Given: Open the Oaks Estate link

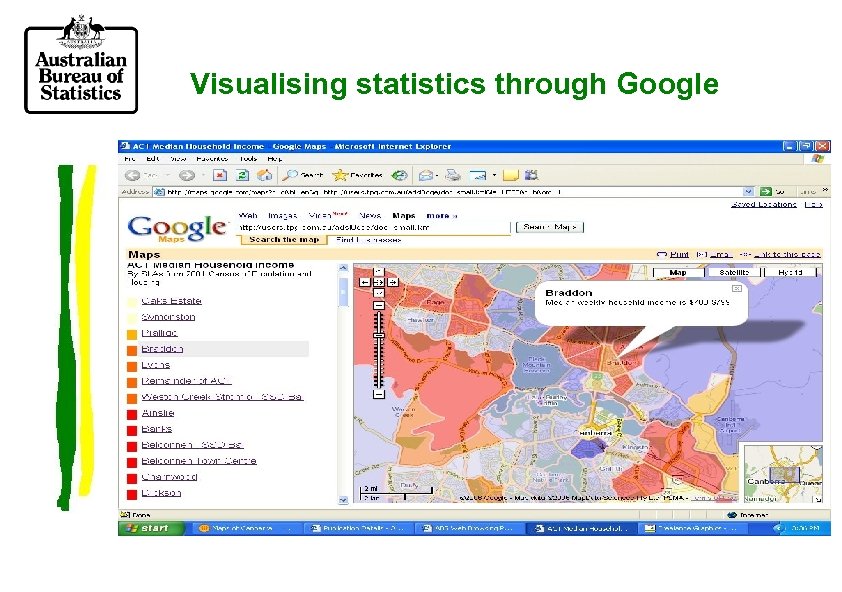Looking at the screenshot, I should [171, 301].
